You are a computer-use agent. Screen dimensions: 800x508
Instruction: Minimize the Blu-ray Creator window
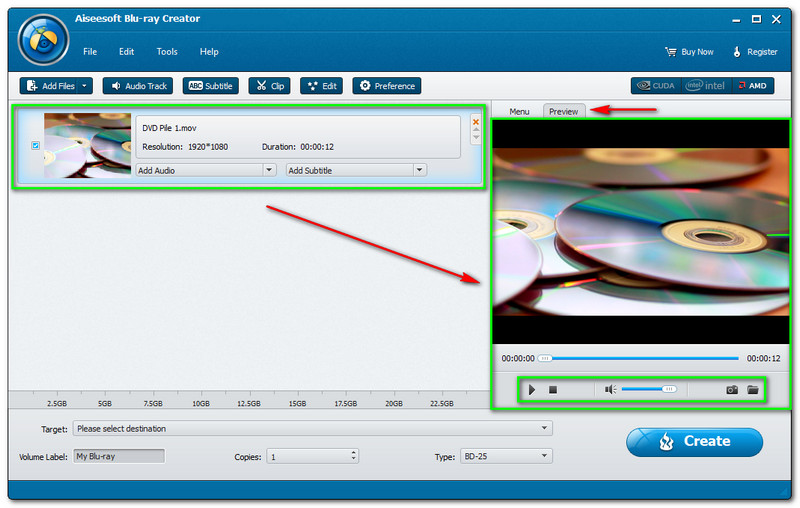[x=736, y=20]
